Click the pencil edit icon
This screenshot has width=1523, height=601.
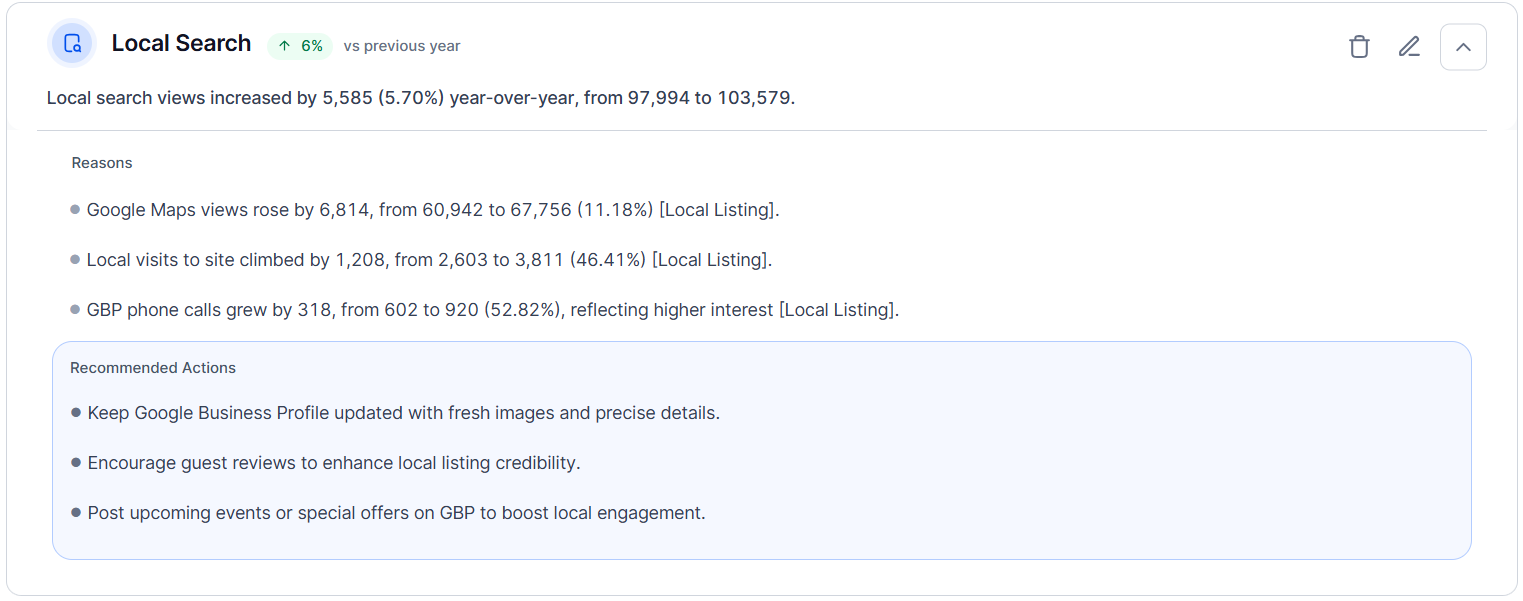point(1409,46)
